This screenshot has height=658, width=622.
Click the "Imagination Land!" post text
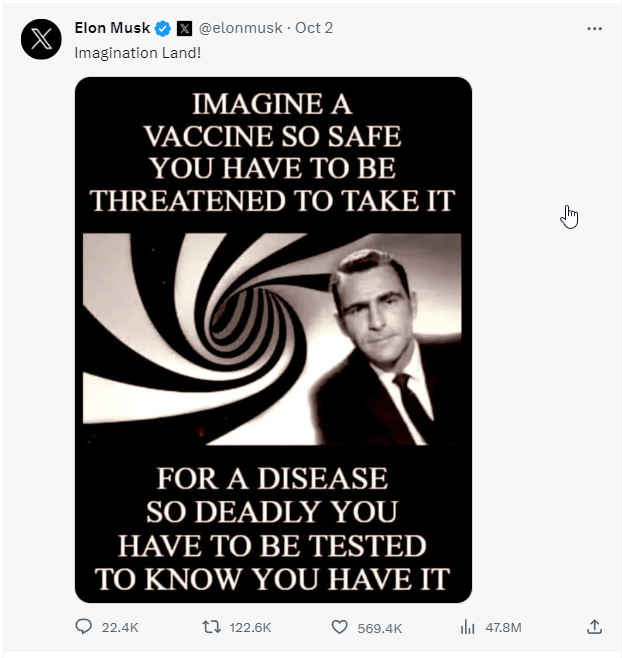point(138,52)
